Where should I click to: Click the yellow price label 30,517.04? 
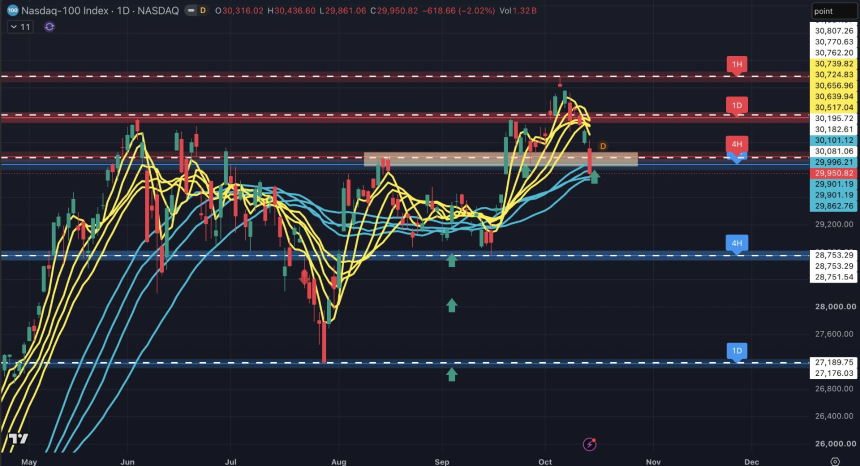834,107
